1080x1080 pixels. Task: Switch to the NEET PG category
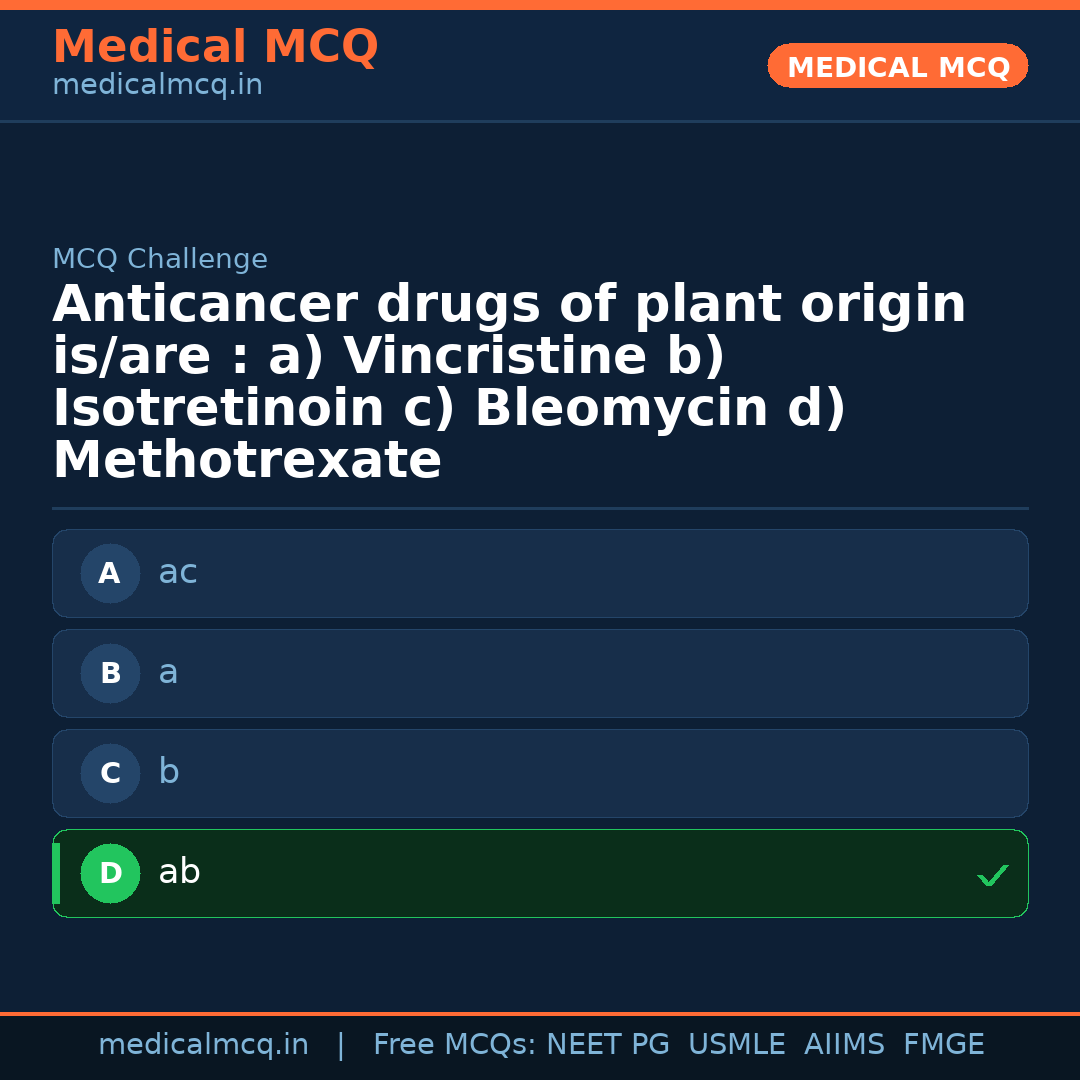607,1043
